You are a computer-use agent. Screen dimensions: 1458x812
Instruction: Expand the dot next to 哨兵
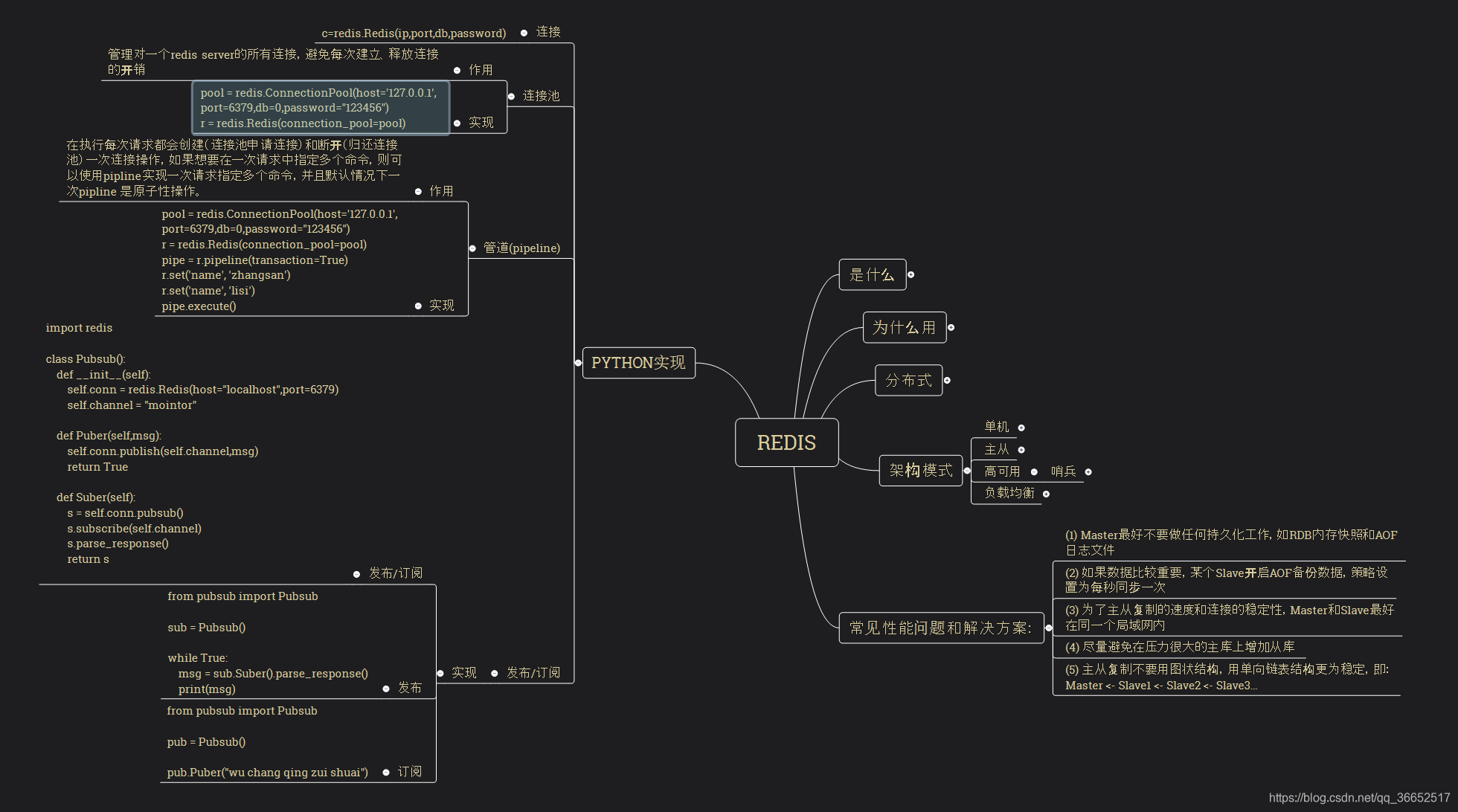[1088, 471]
